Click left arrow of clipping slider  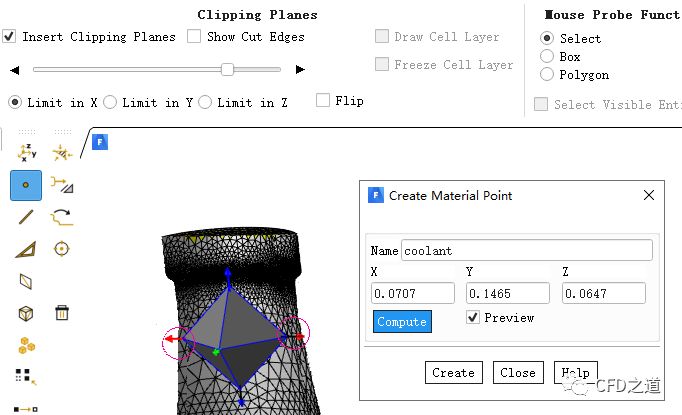(x=15, y=70)
